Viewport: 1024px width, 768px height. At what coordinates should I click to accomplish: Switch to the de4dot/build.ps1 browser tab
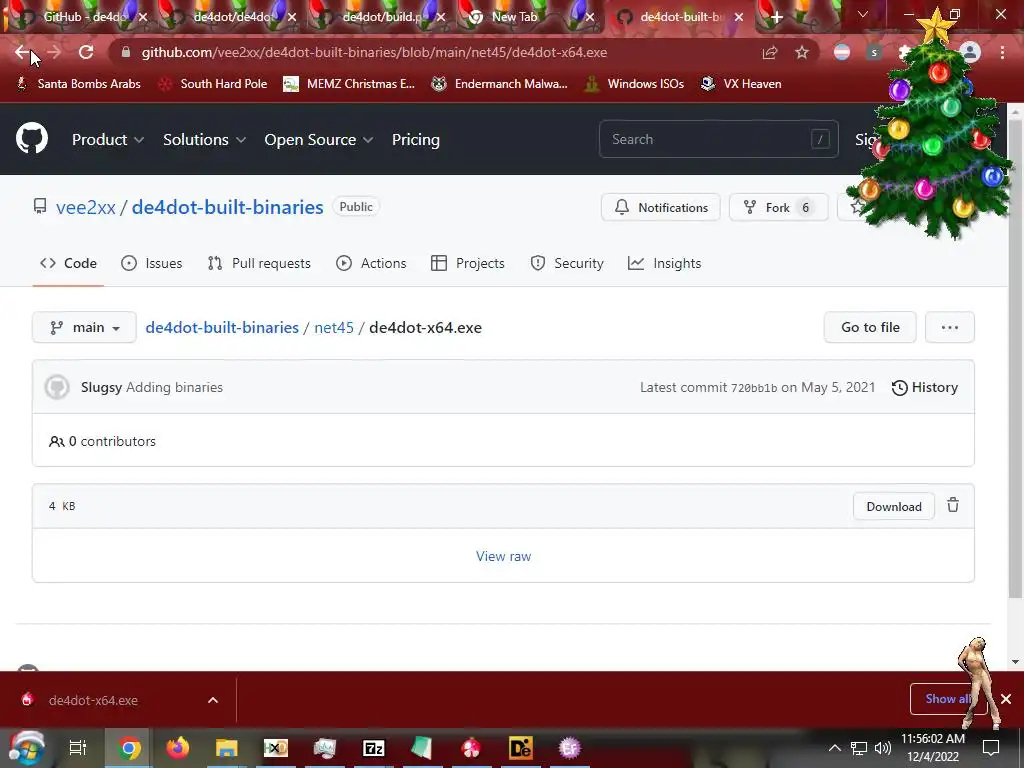point(382,17)
